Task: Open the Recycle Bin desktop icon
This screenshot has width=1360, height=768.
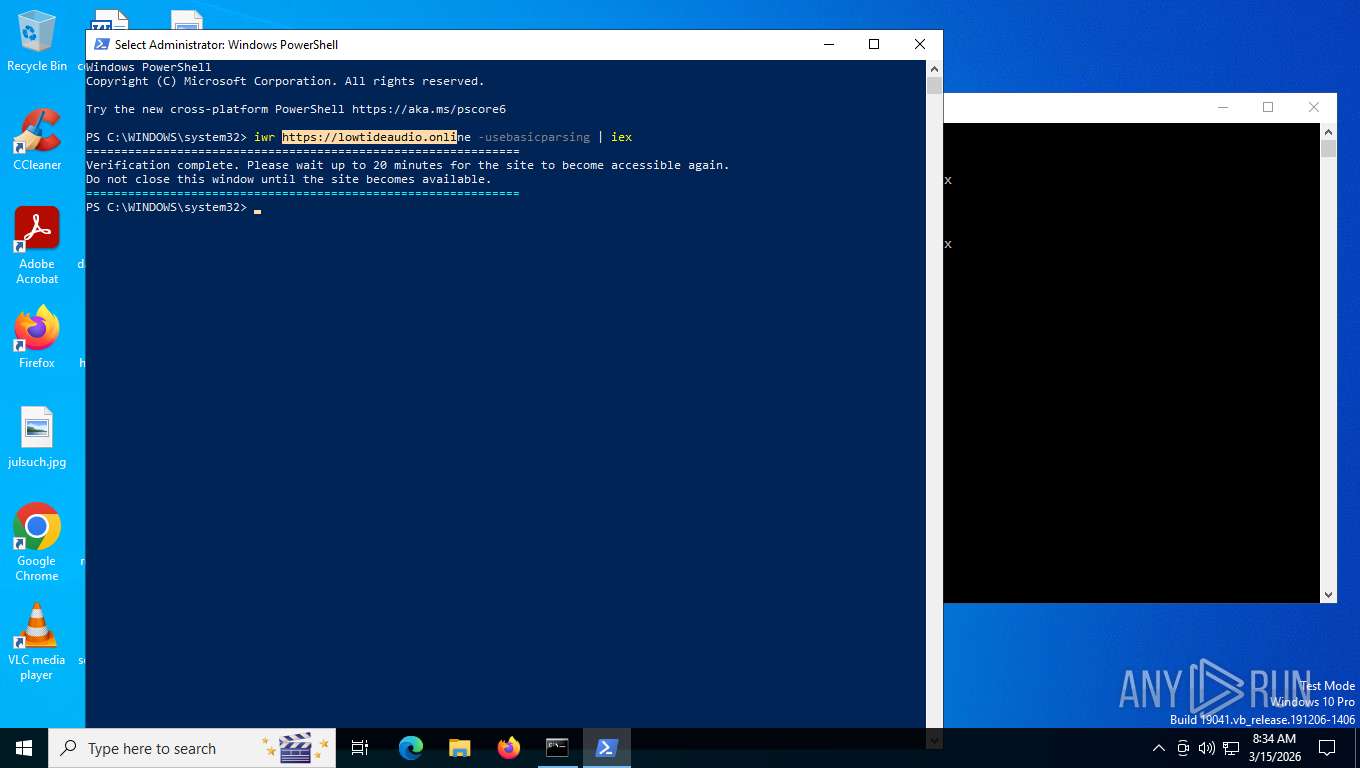Action: (37, 41)
